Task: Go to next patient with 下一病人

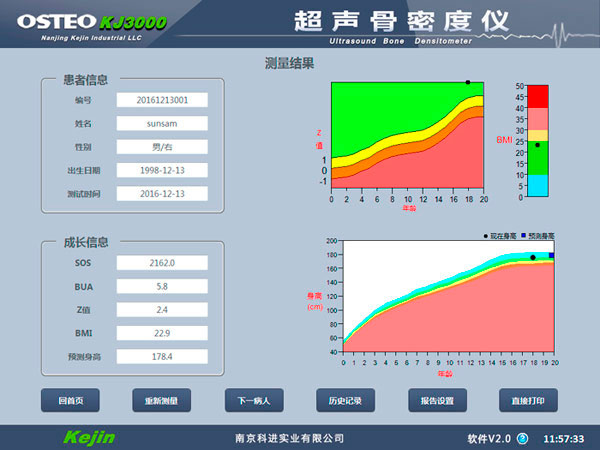Action: pyautogui.click(x=254, y=400)
